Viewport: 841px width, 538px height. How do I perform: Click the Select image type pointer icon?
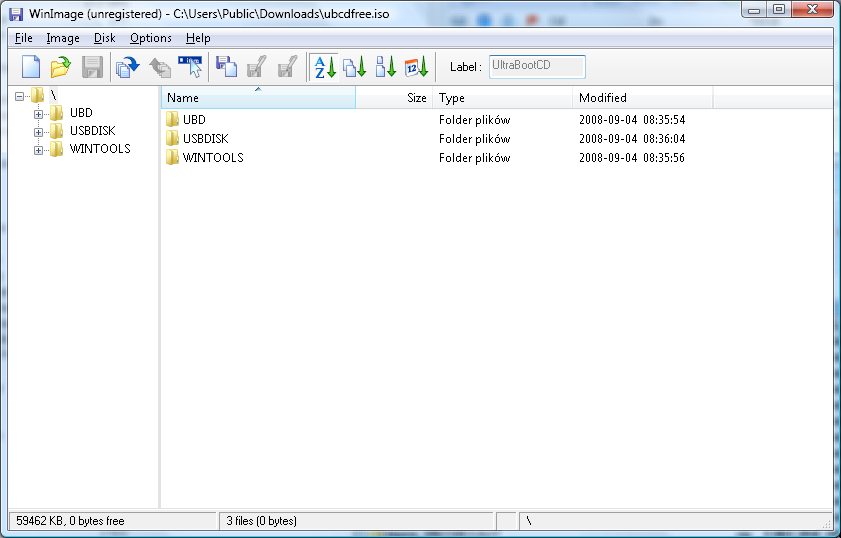point(190,67)
